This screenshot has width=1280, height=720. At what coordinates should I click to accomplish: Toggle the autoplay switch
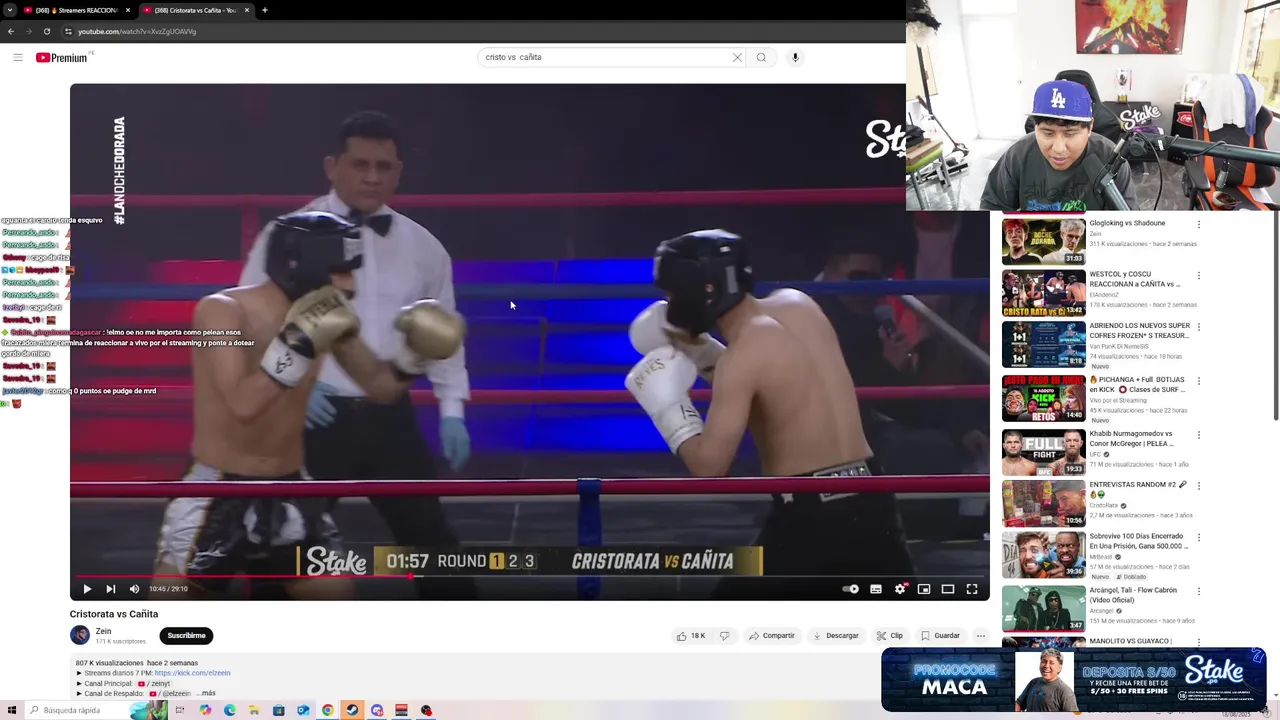(850, 589)
